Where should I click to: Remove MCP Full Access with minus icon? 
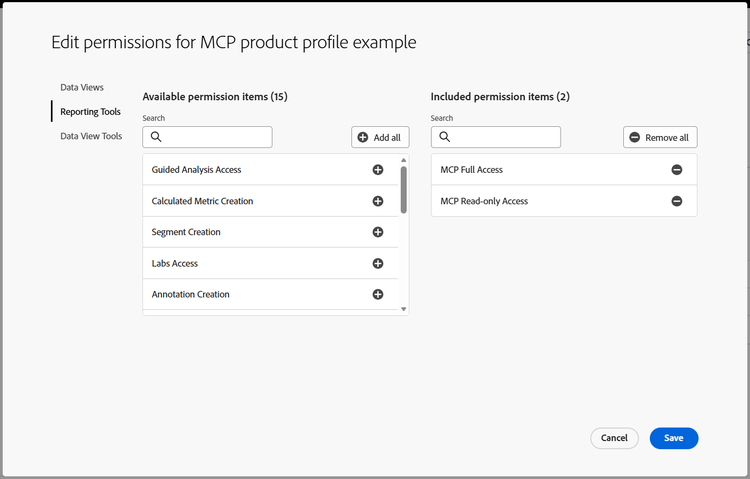coord(676,170)
